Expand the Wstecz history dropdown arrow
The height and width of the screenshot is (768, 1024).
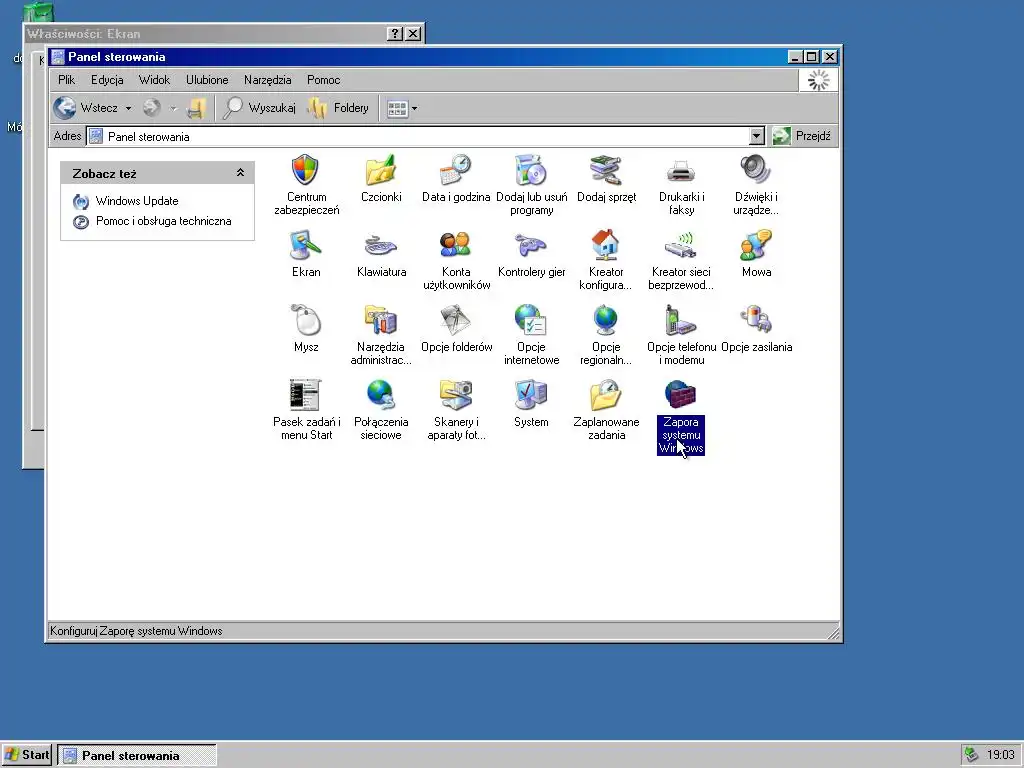coord(129,108)
